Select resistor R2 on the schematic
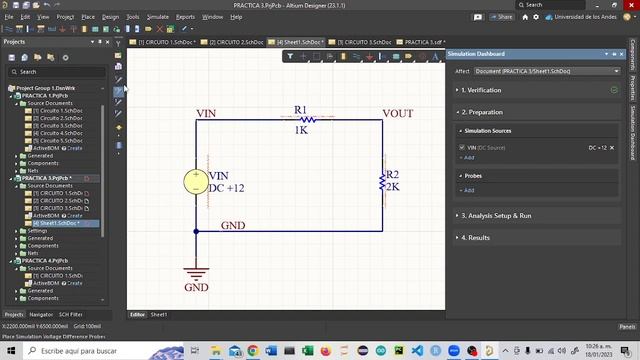This screenshot has height=360, width=640. point(382,181)
